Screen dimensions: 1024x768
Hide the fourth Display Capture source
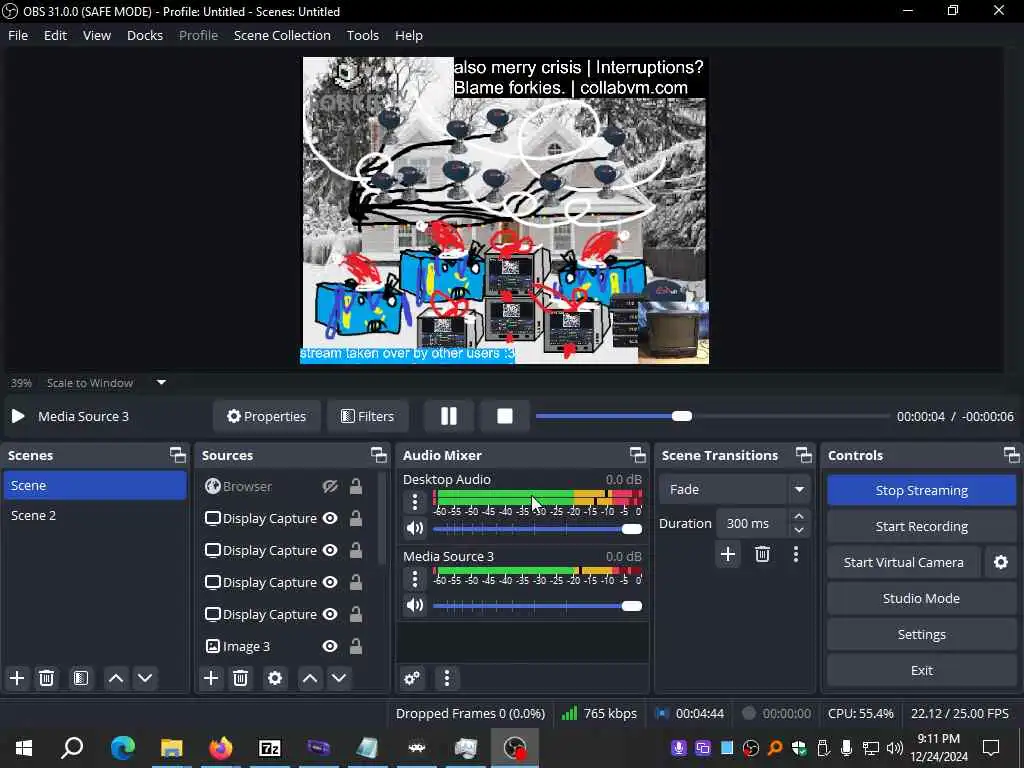330,614
